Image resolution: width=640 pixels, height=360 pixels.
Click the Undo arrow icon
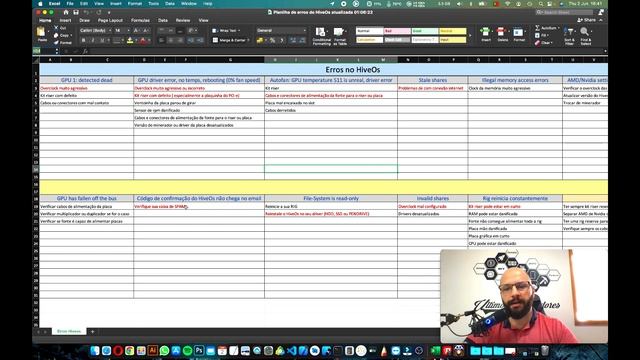86,12
